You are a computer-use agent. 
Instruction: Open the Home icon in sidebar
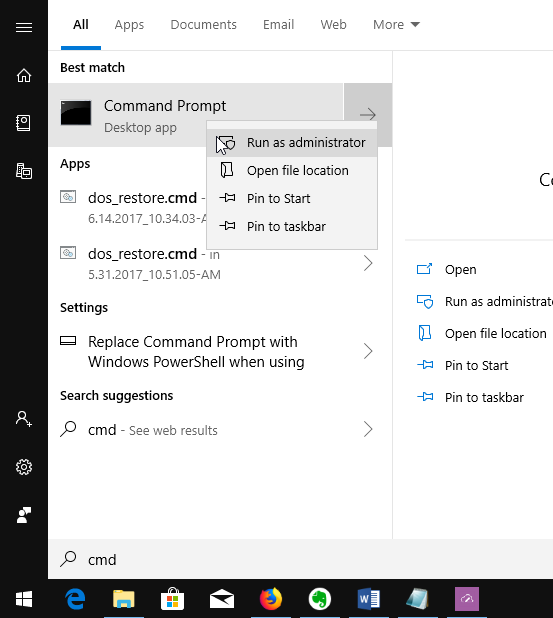[24, 75]
